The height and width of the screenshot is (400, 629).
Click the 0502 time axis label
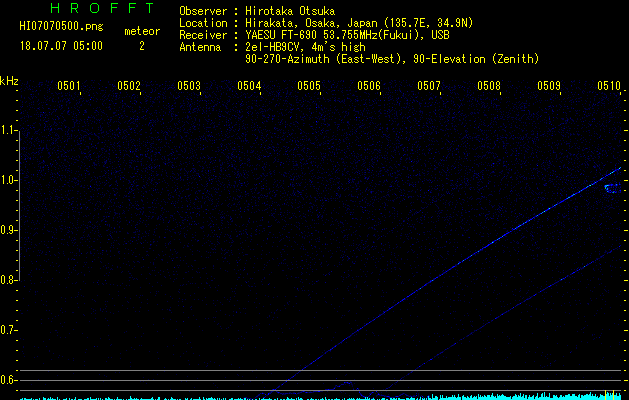(x=129, y=86)
